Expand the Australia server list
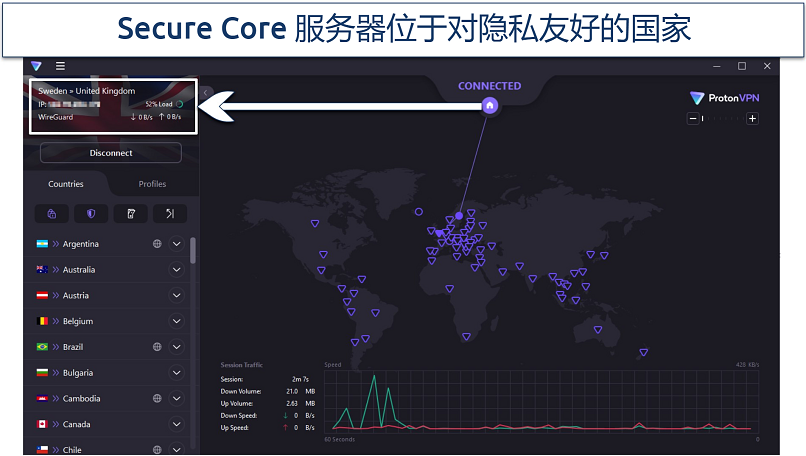806x456 pixels. coord(177,270)
